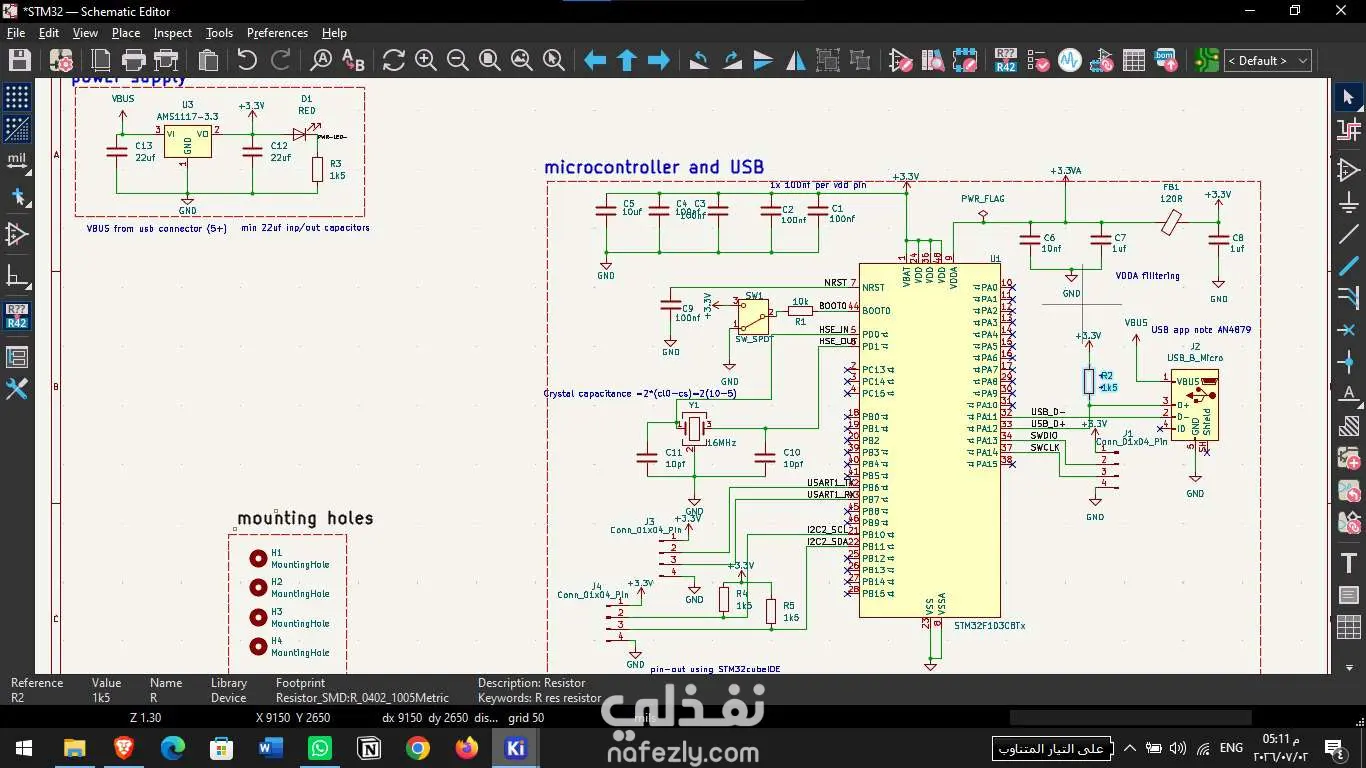Viewport: 1366px width, 768px height.
Task: Click the ENG language indicator
Action: click(1231, 748)
